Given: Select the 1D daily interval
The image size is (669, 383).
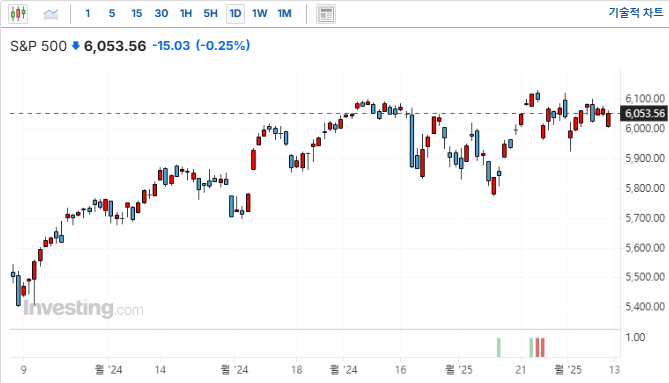Looking at the screenshot, I should pos(235,14).
